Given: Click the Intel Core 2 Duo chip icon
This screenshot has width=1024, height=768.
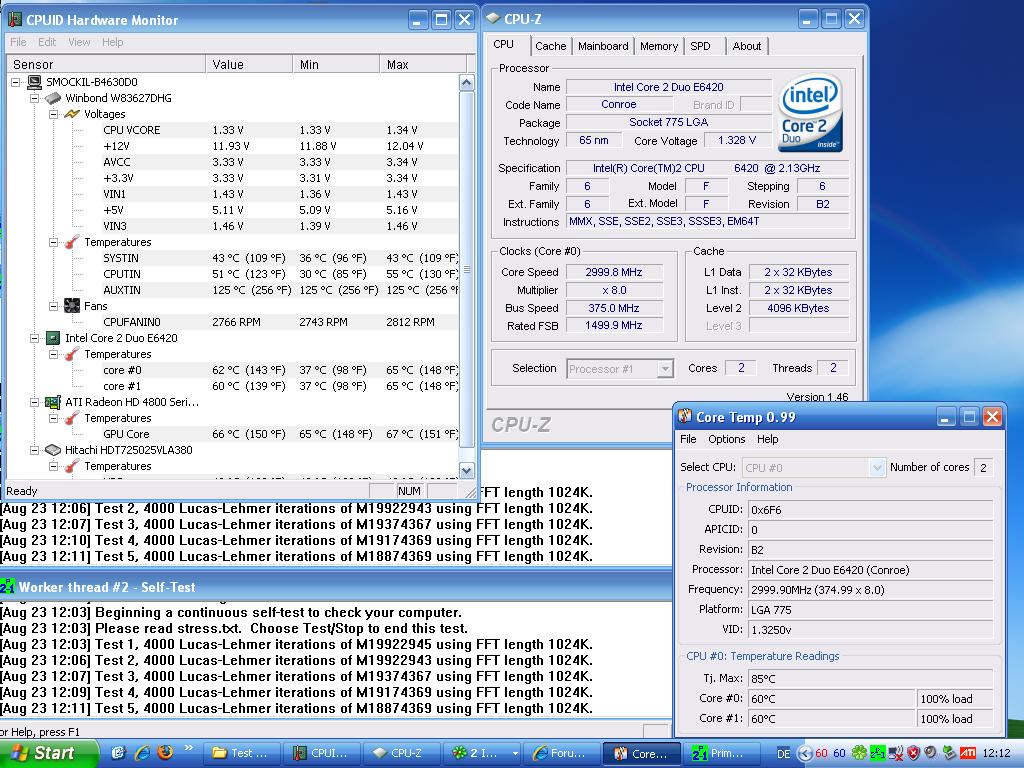Looking at the screenshot, I should pyautogui.click(x=52, y=338).
